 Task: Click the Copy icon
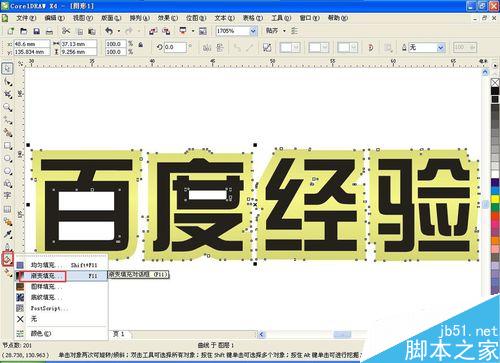(x=80, y=32)
